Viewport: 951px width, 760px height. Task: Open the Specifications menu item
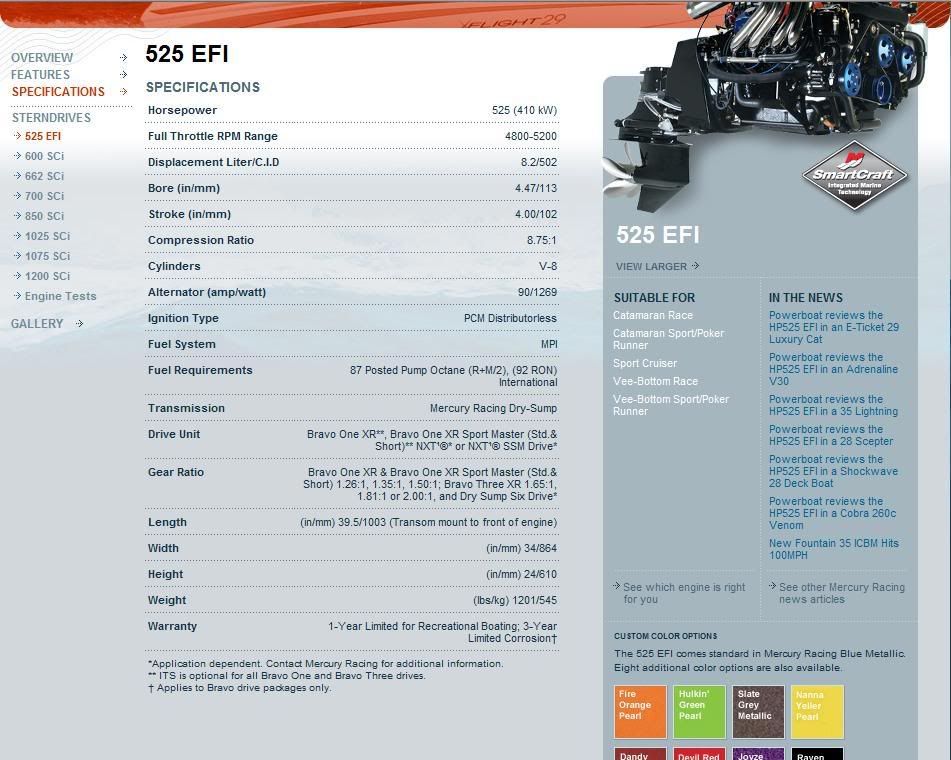pos(58,91)
